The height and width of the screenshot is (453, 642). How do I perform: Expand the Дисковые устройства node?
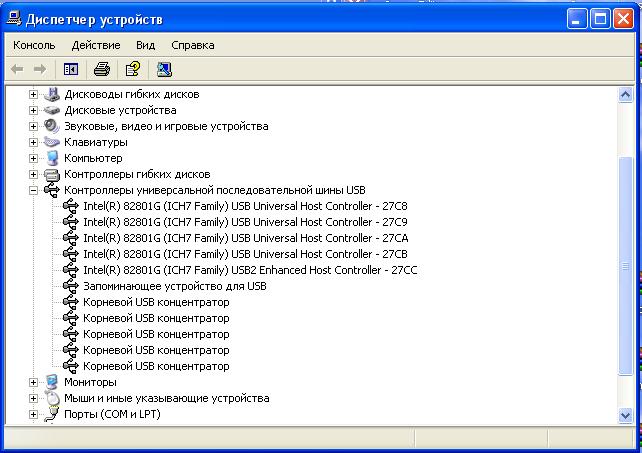[33, 110]
